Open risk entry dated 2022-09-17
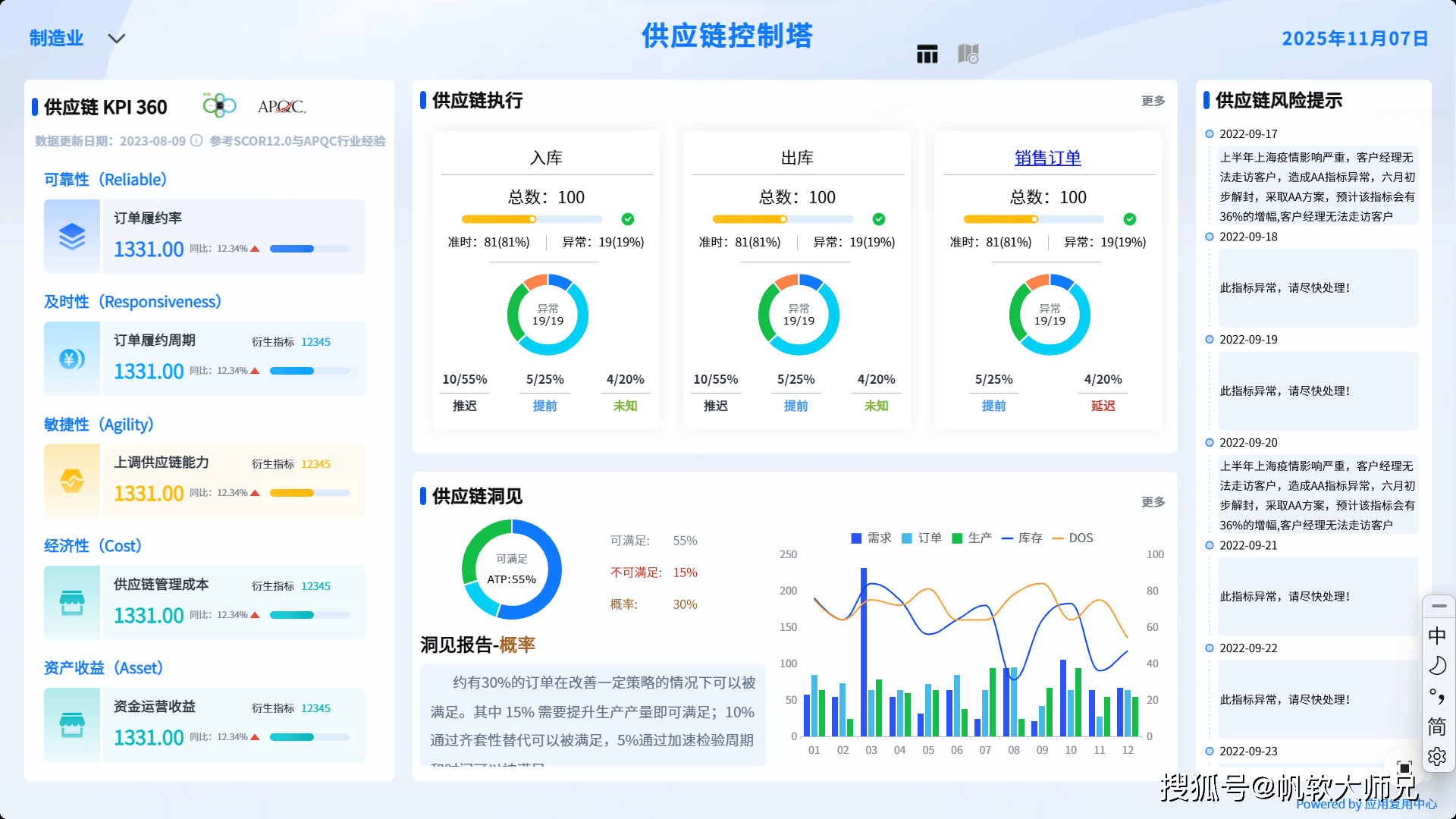Screen dimensions: 1456x819 [1318, 187]
